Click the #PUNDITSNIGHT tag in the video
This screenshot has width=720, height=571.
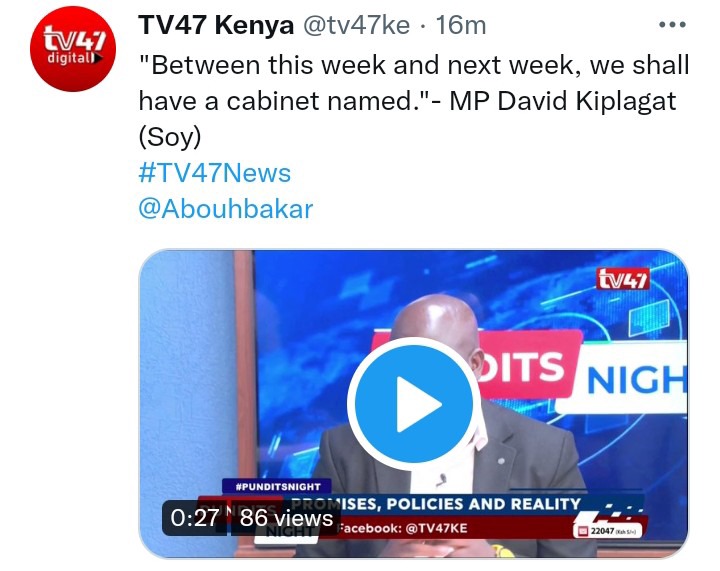(277, 487)
